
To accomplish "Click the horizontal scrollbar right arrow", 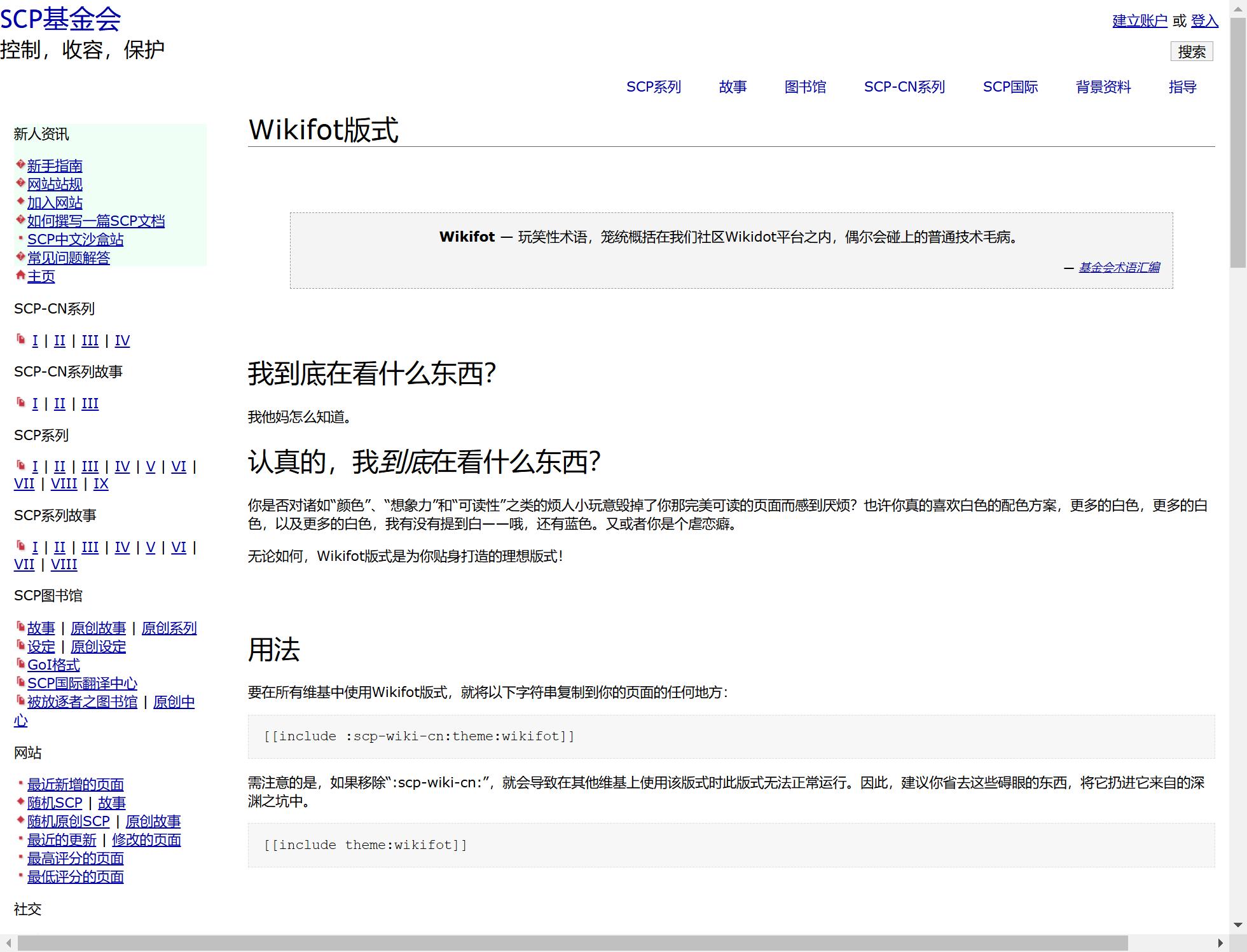I will click(1220, 942).
